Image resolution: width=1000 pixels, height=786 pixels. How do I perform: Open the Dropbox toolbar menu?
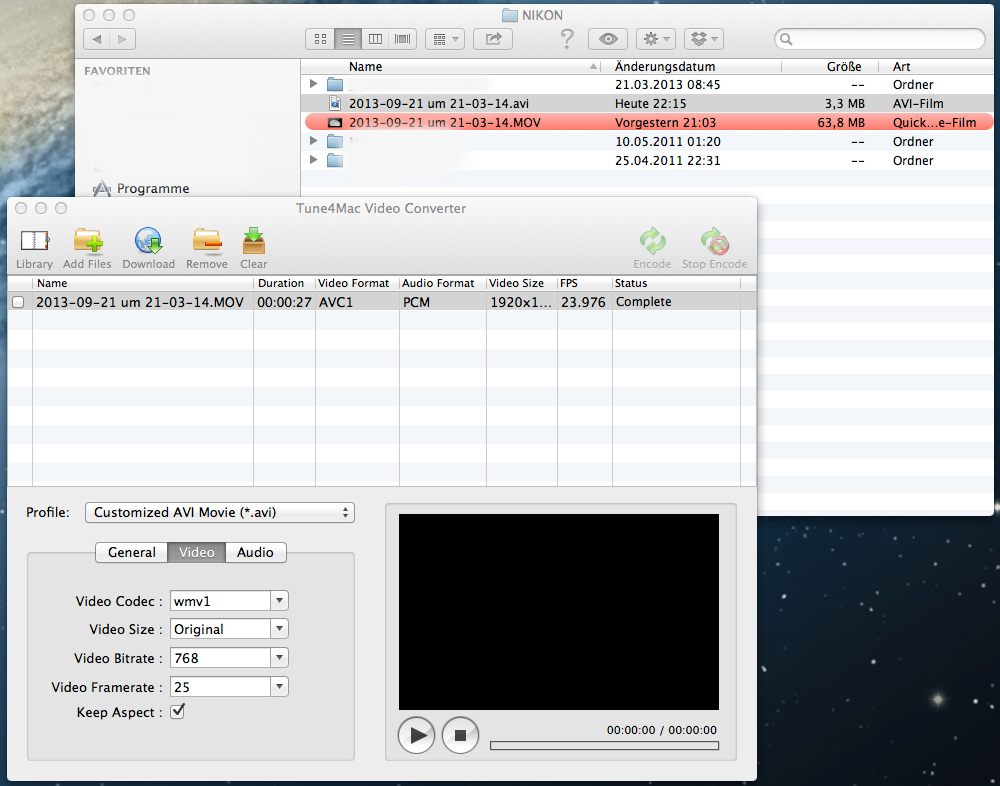703,39
